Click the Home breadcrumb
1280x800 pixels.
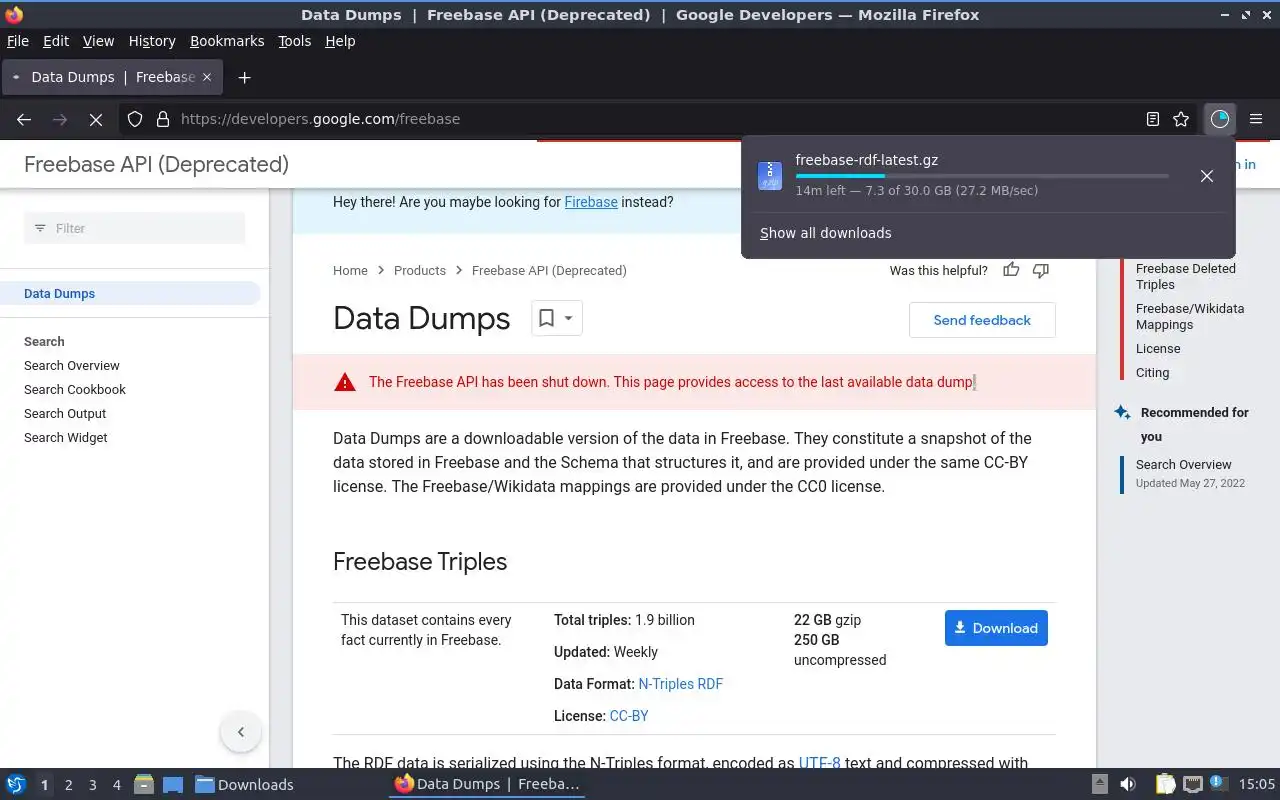point(350,270)
